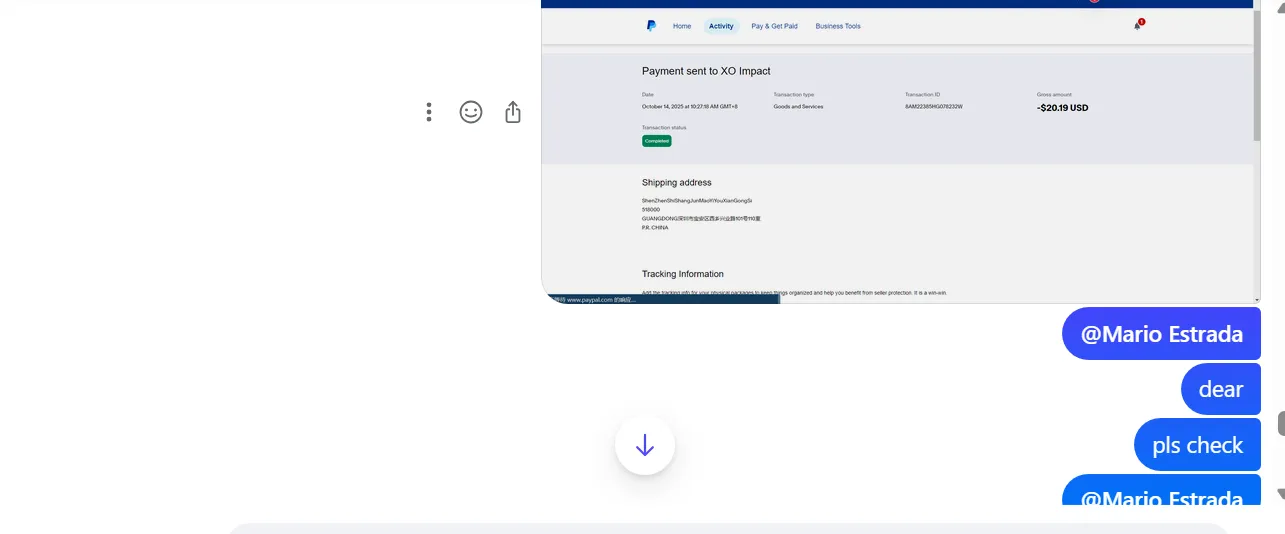This screenshot has width=1285, height=534.
Task: Click the "-$20.19 USD" gross amount
Action: click(1063, 107)
